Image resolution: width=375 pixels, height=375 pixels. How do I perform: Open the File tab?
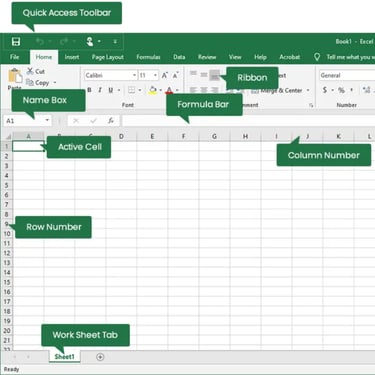click(15, 57)
